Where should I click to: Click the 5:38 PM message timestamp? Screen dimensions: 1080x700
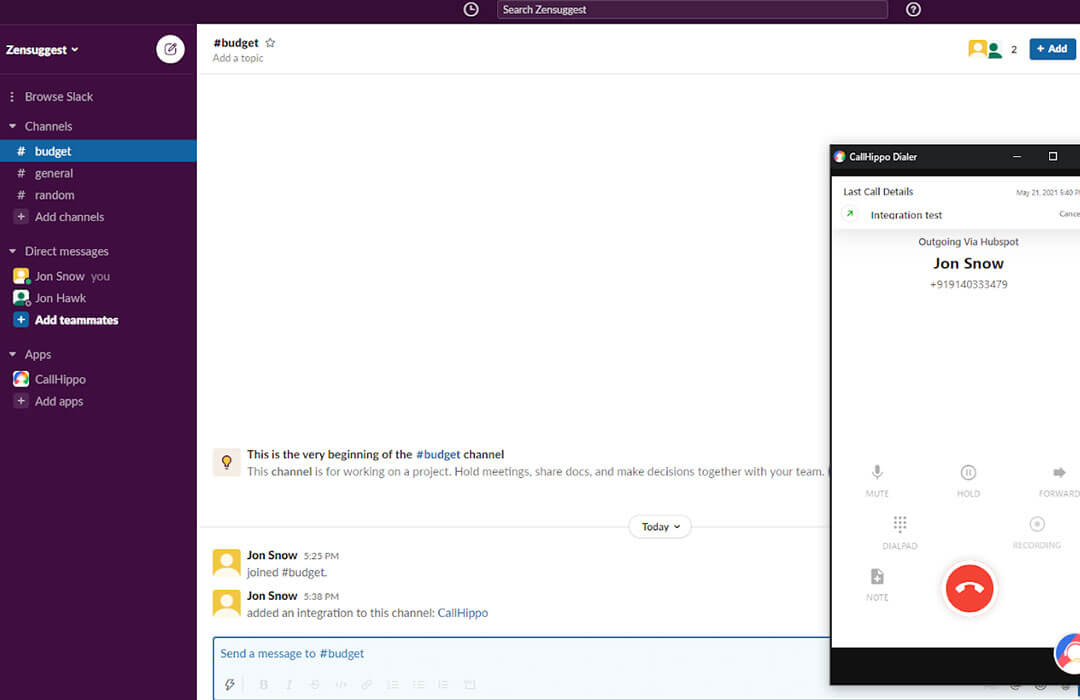(x=321, y=597)
